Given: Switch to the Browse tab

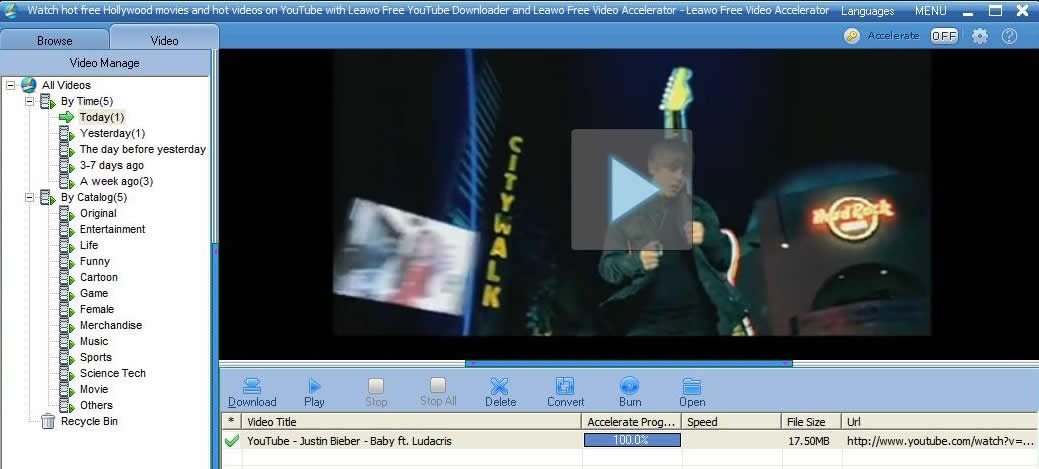Looking at the screenshot, I should tap(54, 40).
